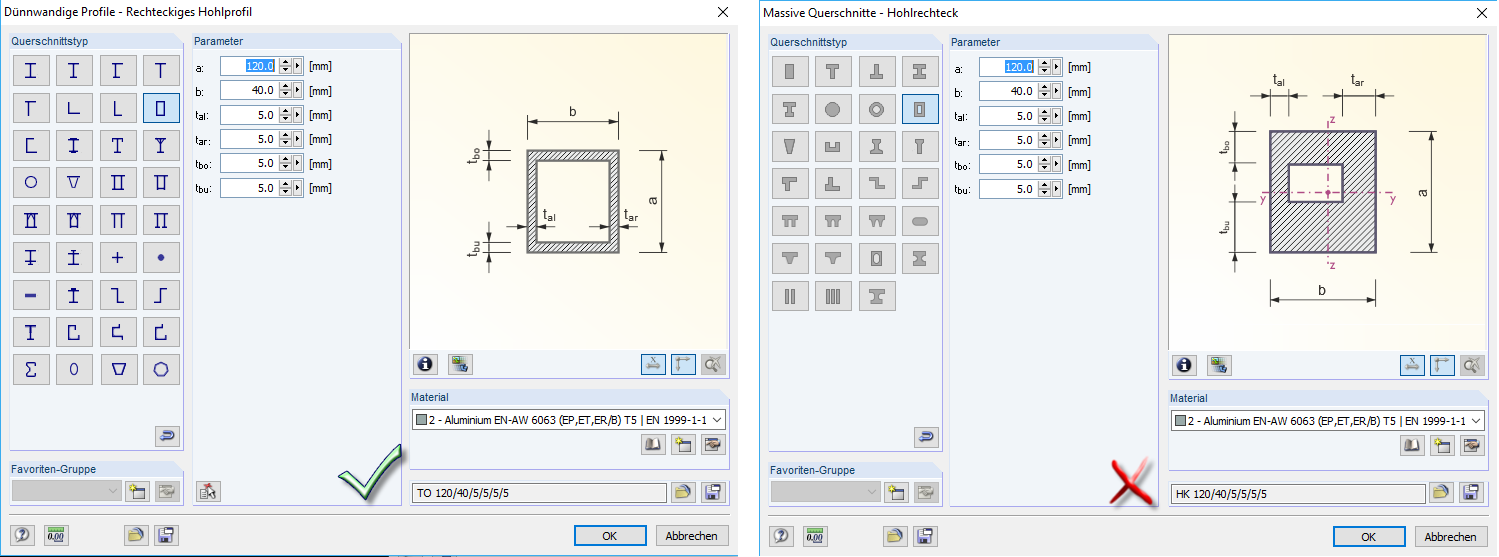
Task: Toggle axes display under thin-walled preview
Action: 684,364
